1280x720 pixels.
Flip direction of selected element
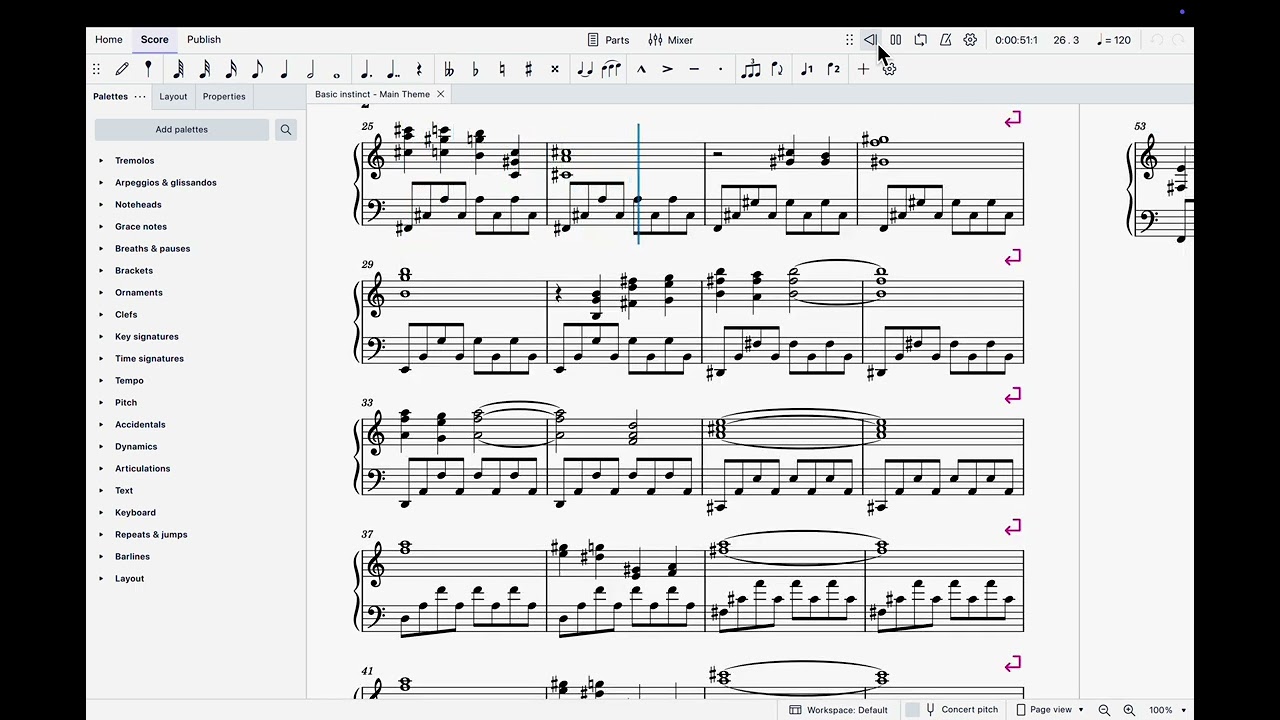point(777,69)
